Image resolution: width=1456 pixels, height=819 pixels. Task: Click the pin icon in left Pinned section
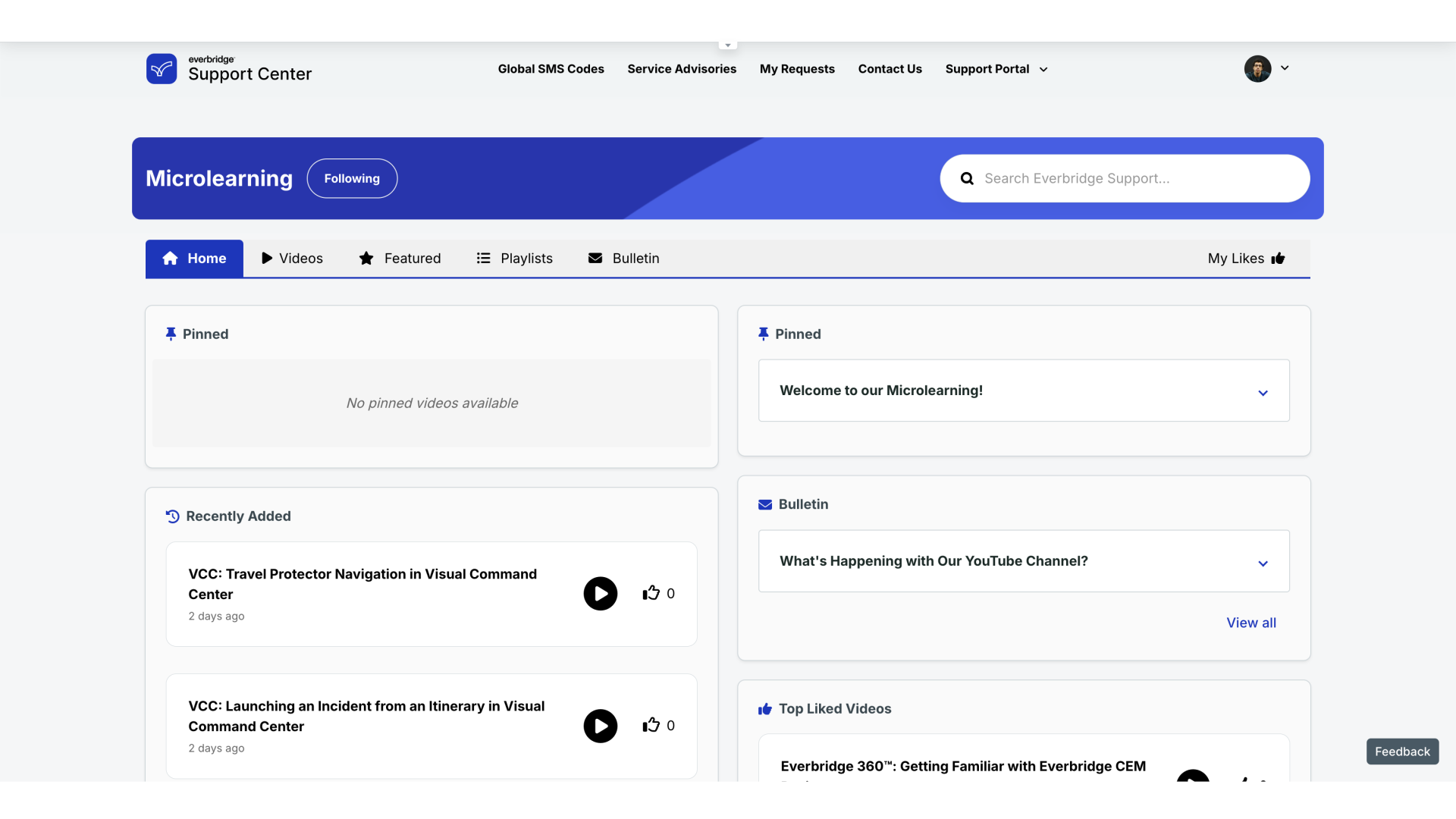click(x=170, y=334)
